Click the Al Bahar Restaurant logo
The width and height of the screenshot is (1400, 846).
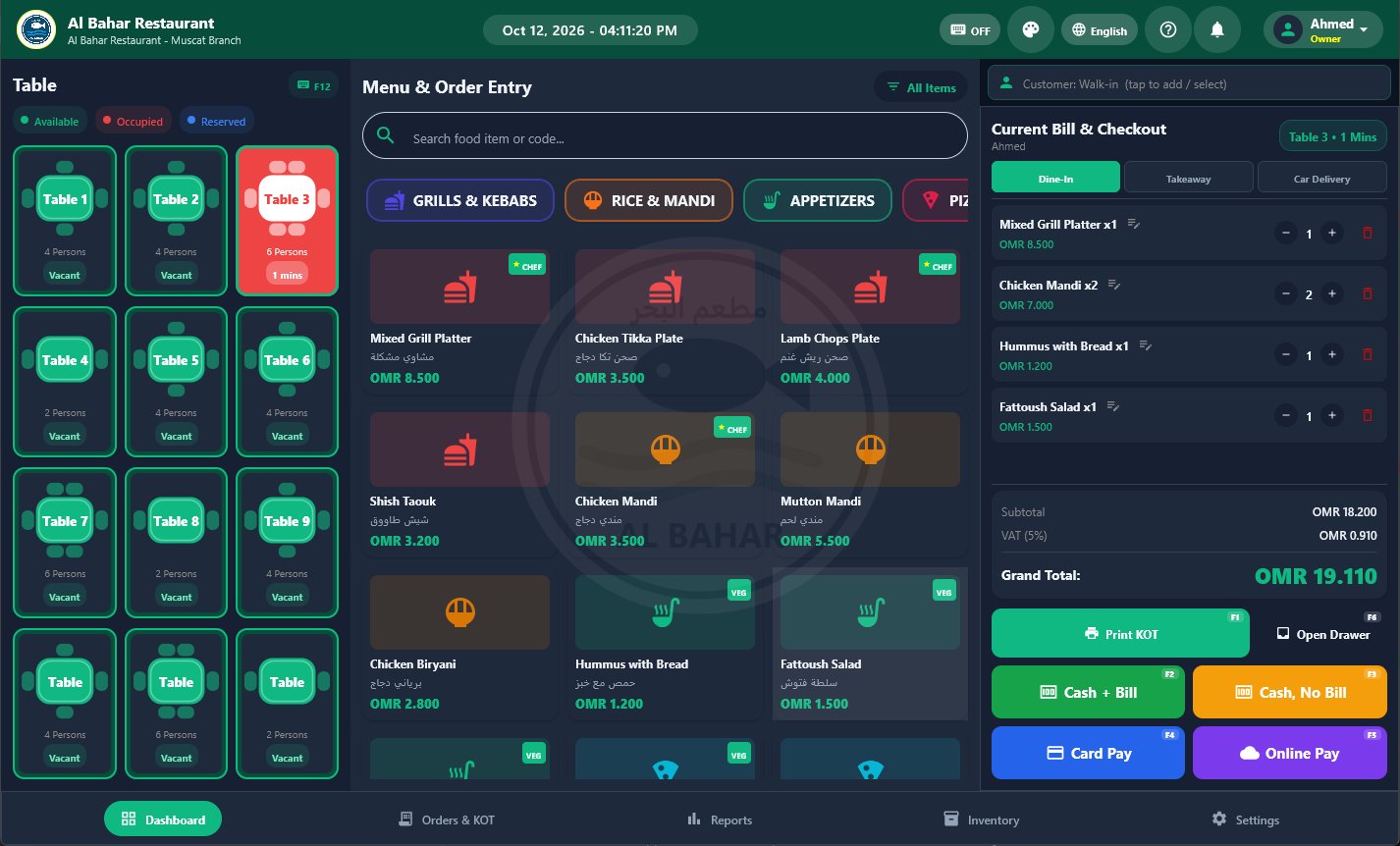coord(36,29)
